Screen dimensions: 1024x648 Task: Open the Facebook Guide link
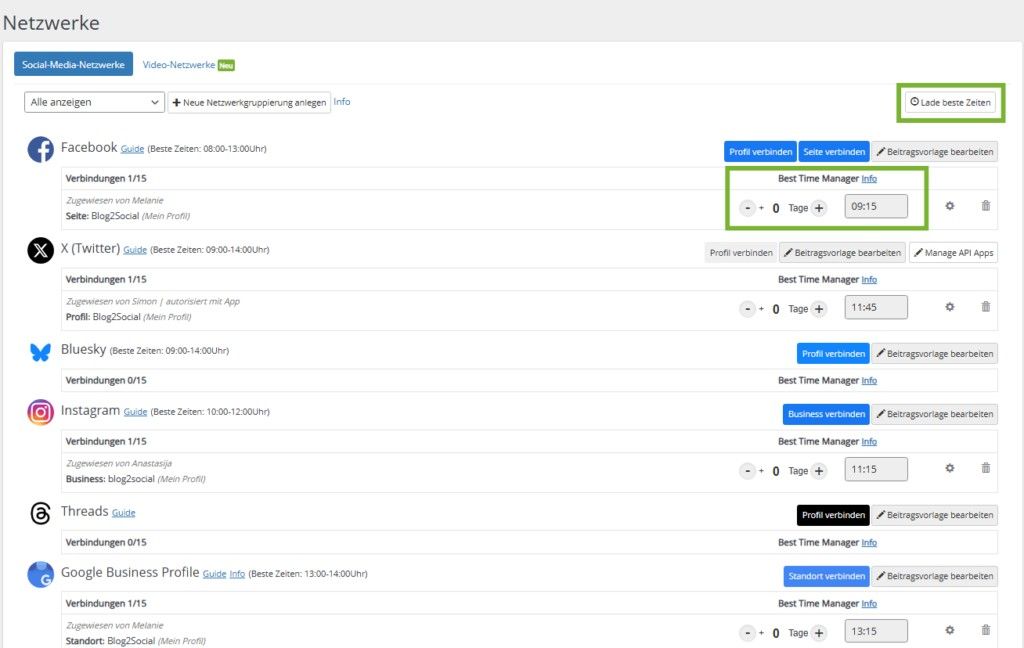point(132,149)
